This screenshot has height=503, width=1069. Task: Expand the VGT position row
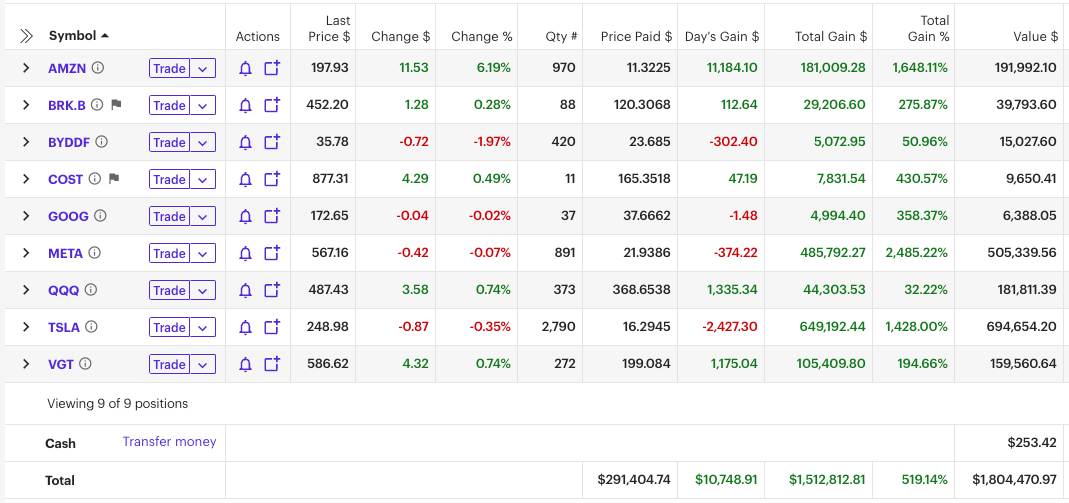(26, 364)
